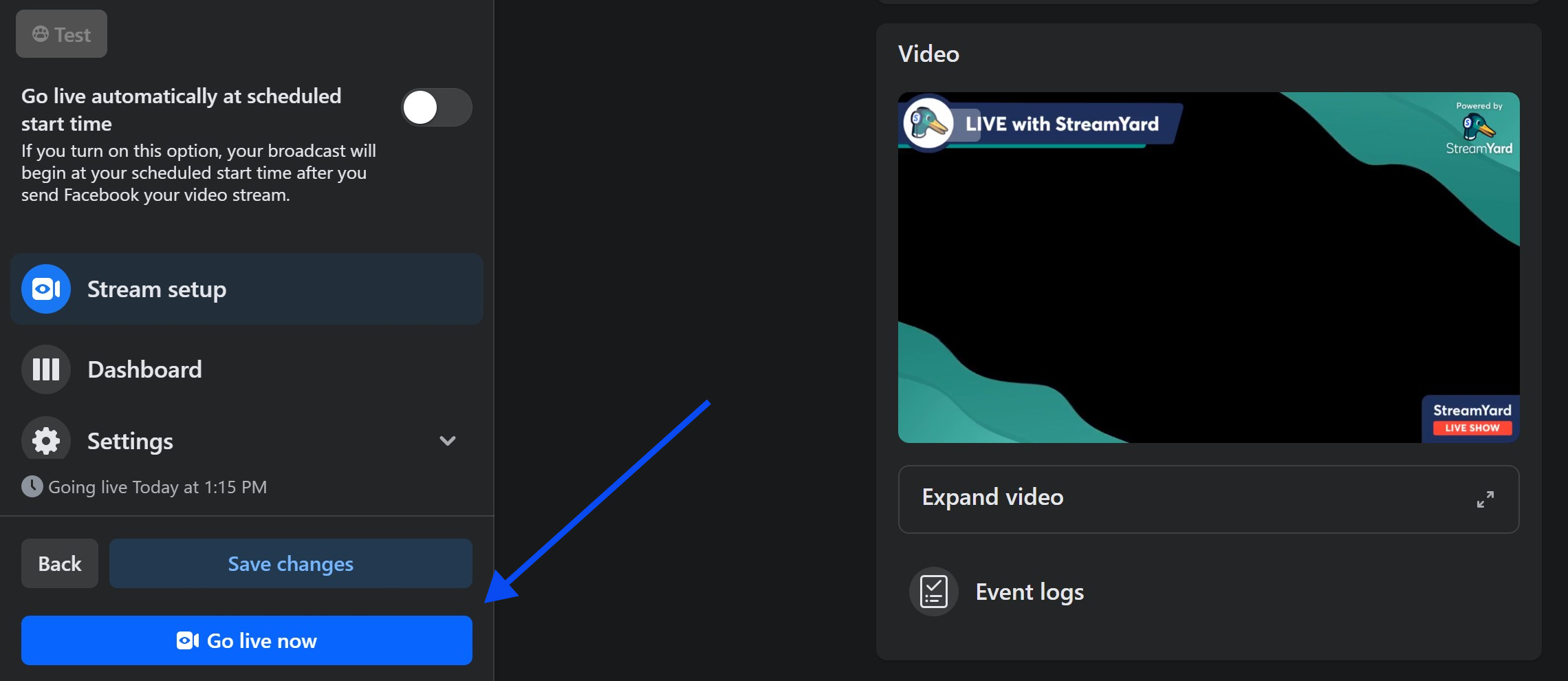The width and height of the screenshot is (1568, 681).
Task: Click the Event logs checklist icon
Action: point(934,592)
